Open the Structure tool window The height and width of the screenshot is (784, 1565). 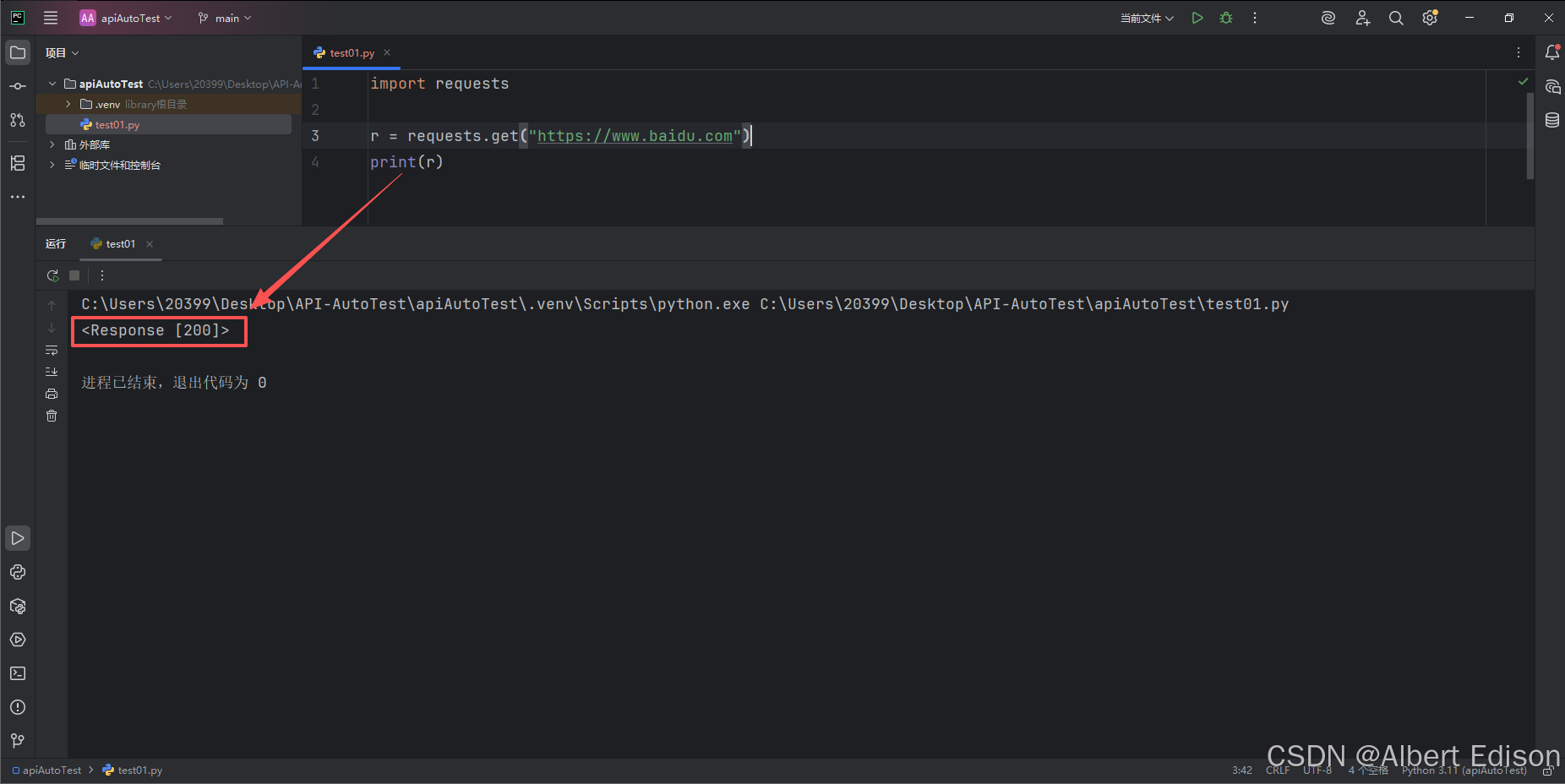point(18,163)
